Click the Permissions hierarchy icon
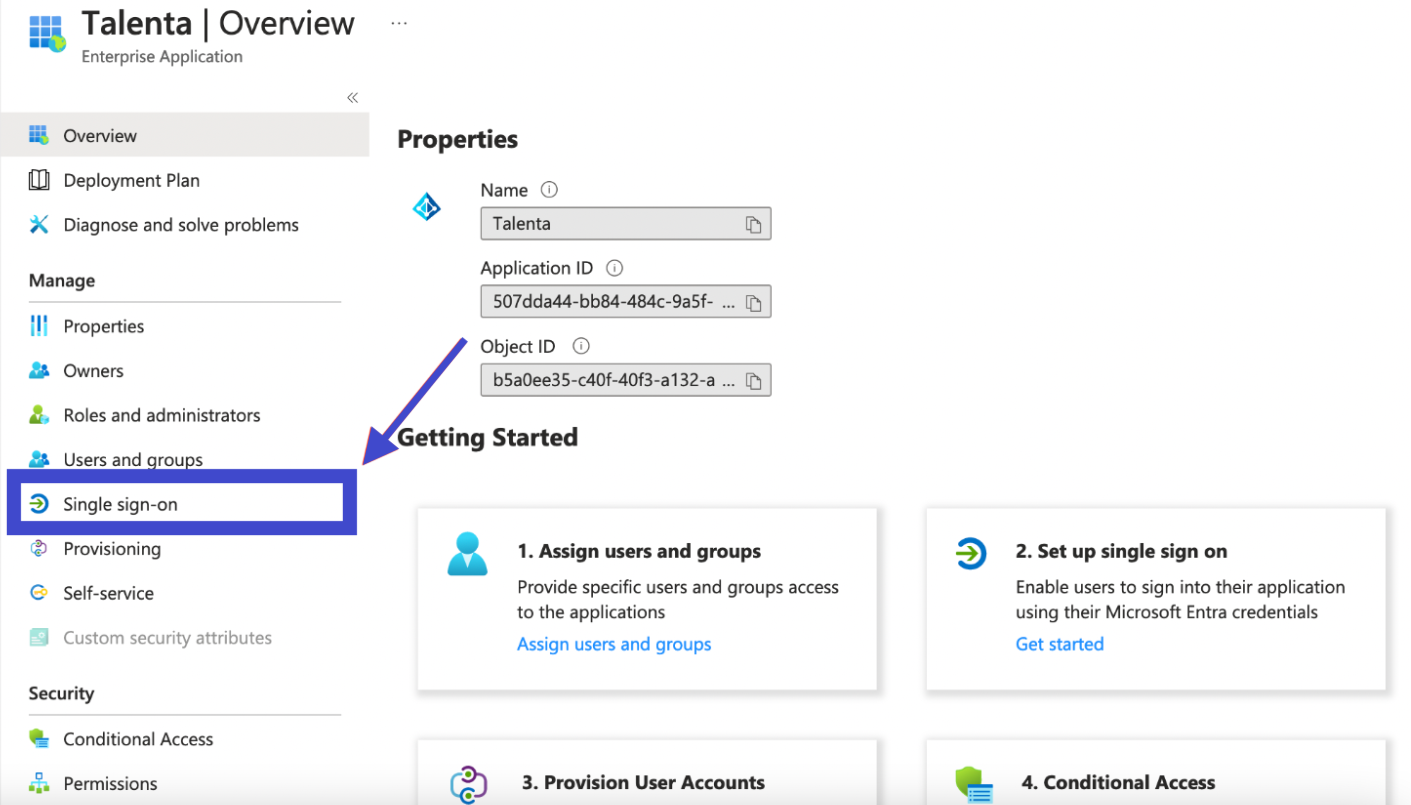The image size is (1411, 805). pos(39,782)
